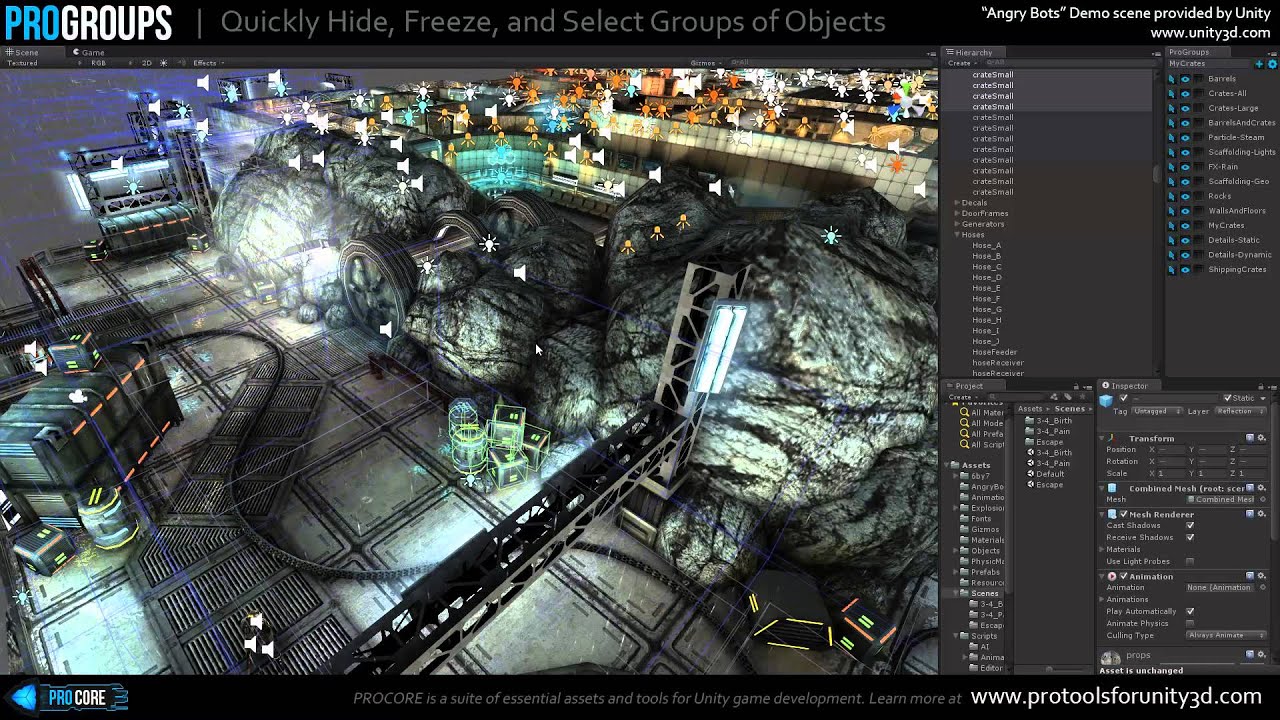Click the select-arrow icon for Barrels group
The image size is (1280, 720).
click(1172, 79)
